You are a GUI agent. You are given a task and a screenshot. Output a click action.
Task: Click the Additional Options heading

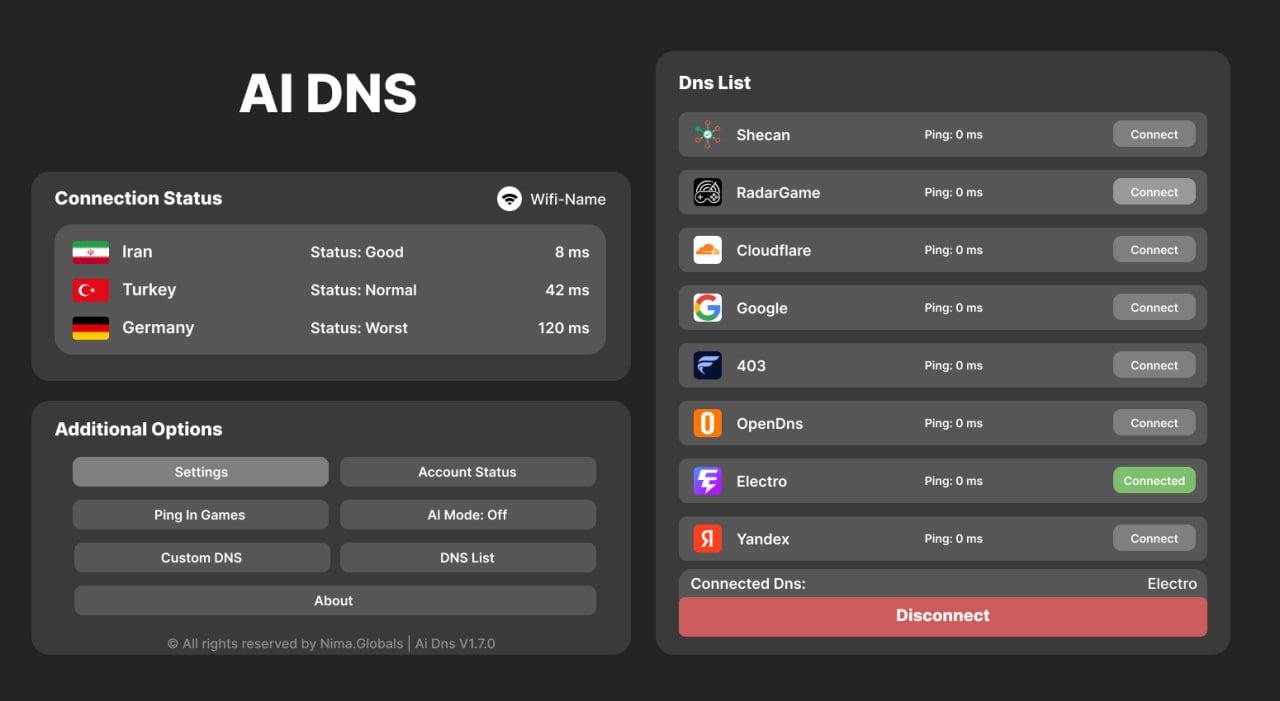(138, 429)
